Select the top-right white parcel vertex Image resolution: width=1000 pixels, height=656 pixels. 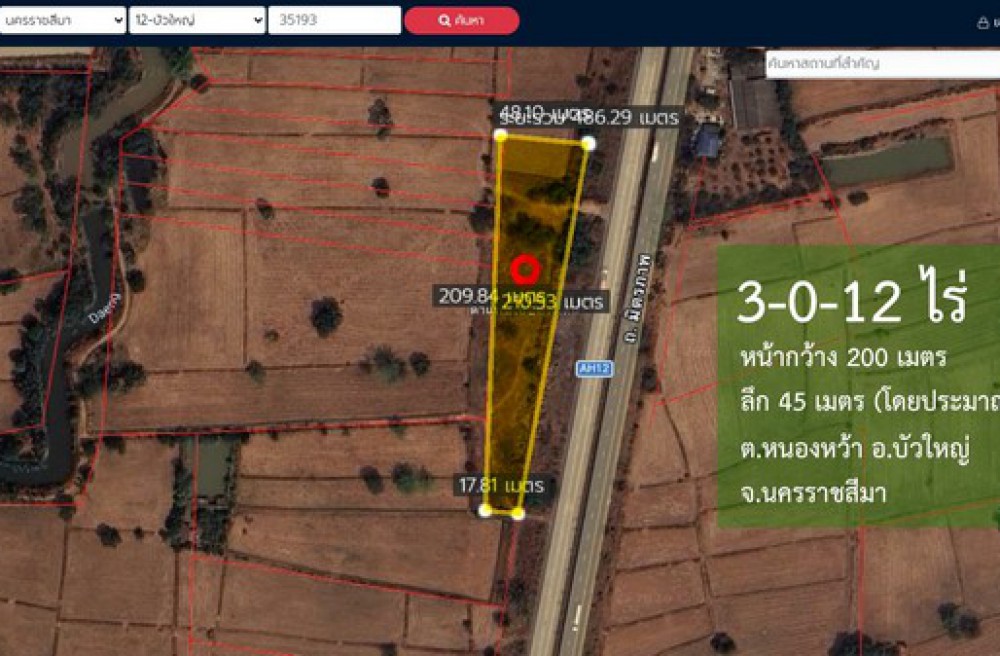[588, 143]
